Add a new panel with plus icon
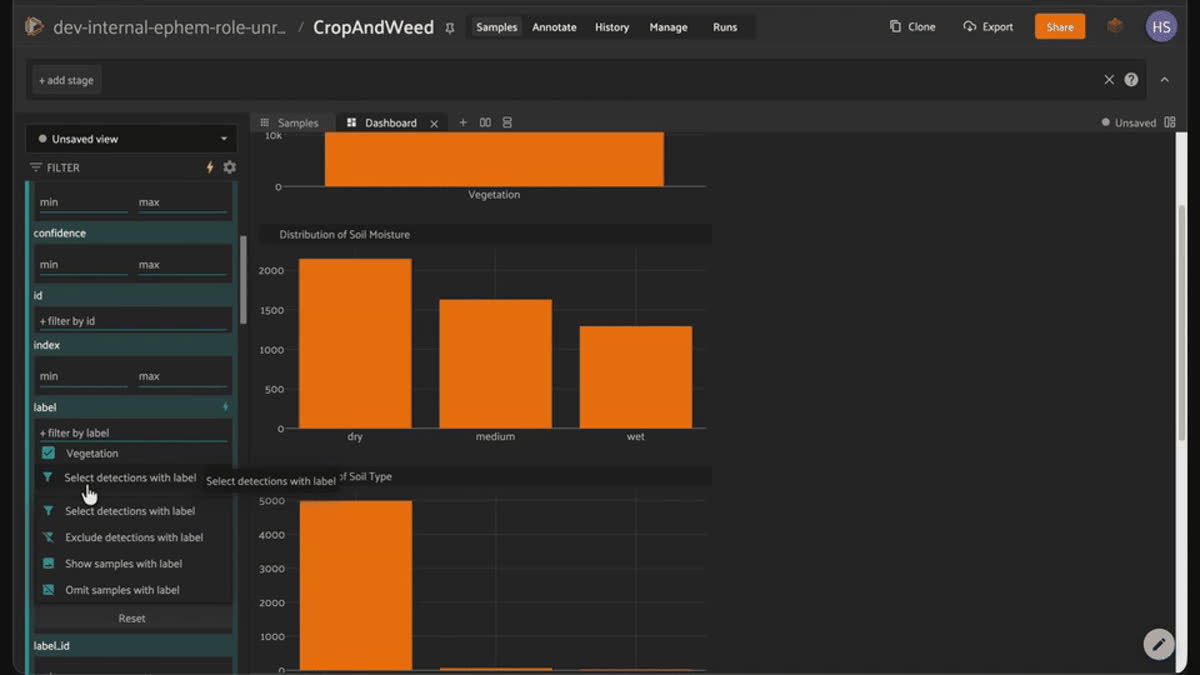 (x=463, y=123)
